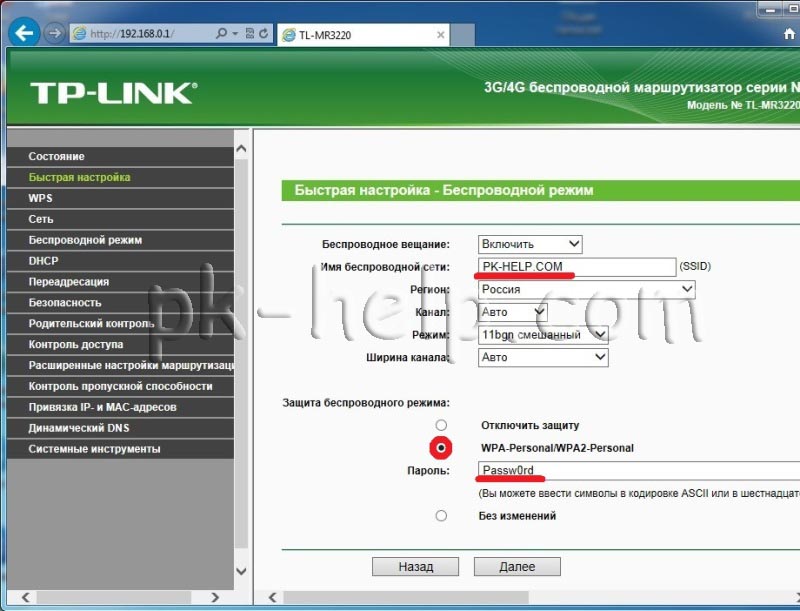Image resolution: width=800 pixels, height=611 pixels.
Task: Click the Быстрая настройка - Беспроводной режим heading
Action: click(444, 190)
